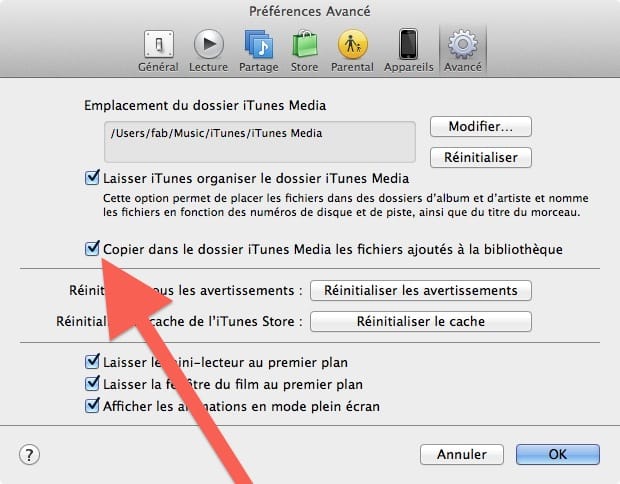Confirm preferences with OK button
This screenshot has width=620, height=484.
click(558, 454)
